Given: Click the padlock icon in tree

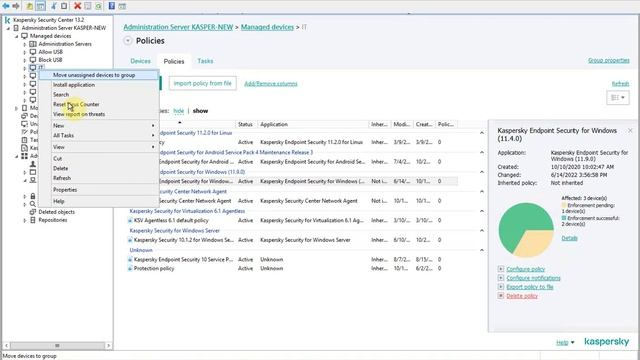Looking at the screenshot, I should pyautogui.click(x=33, y=196).
